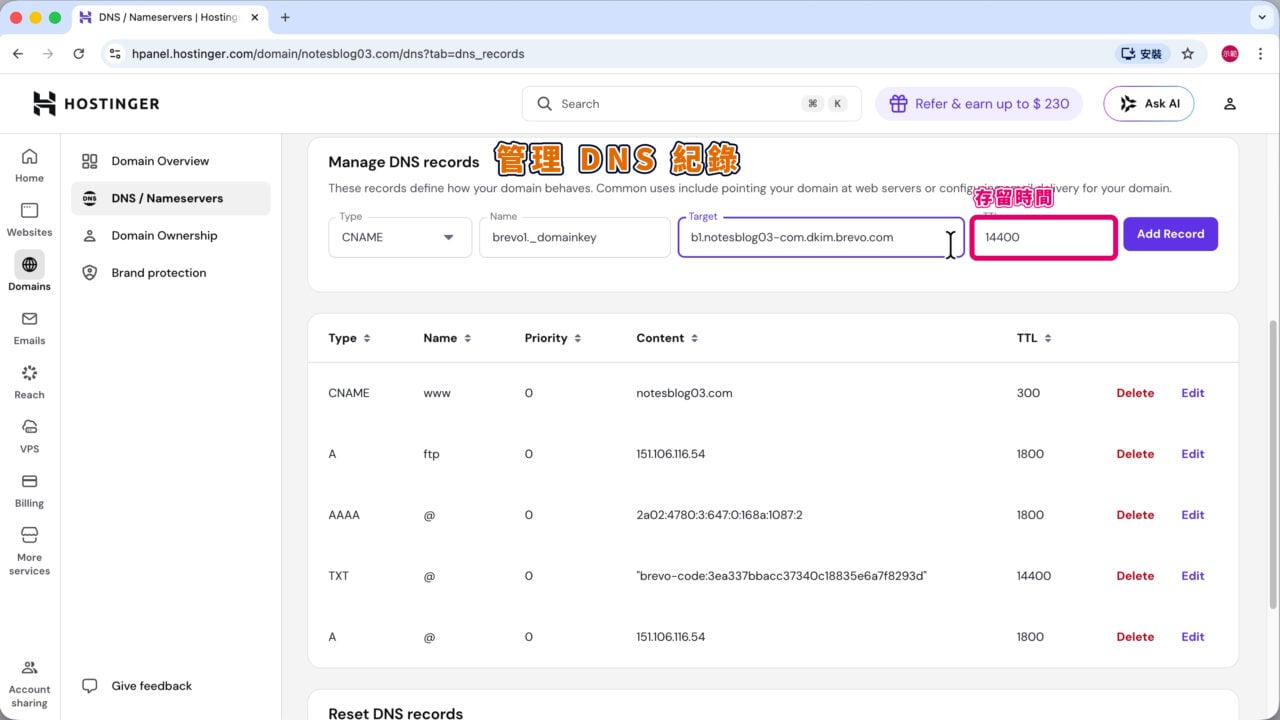The width and height of the screenshot is (1280, 720).
Task: Click the Hostinger logo
Action: point(96,104)
